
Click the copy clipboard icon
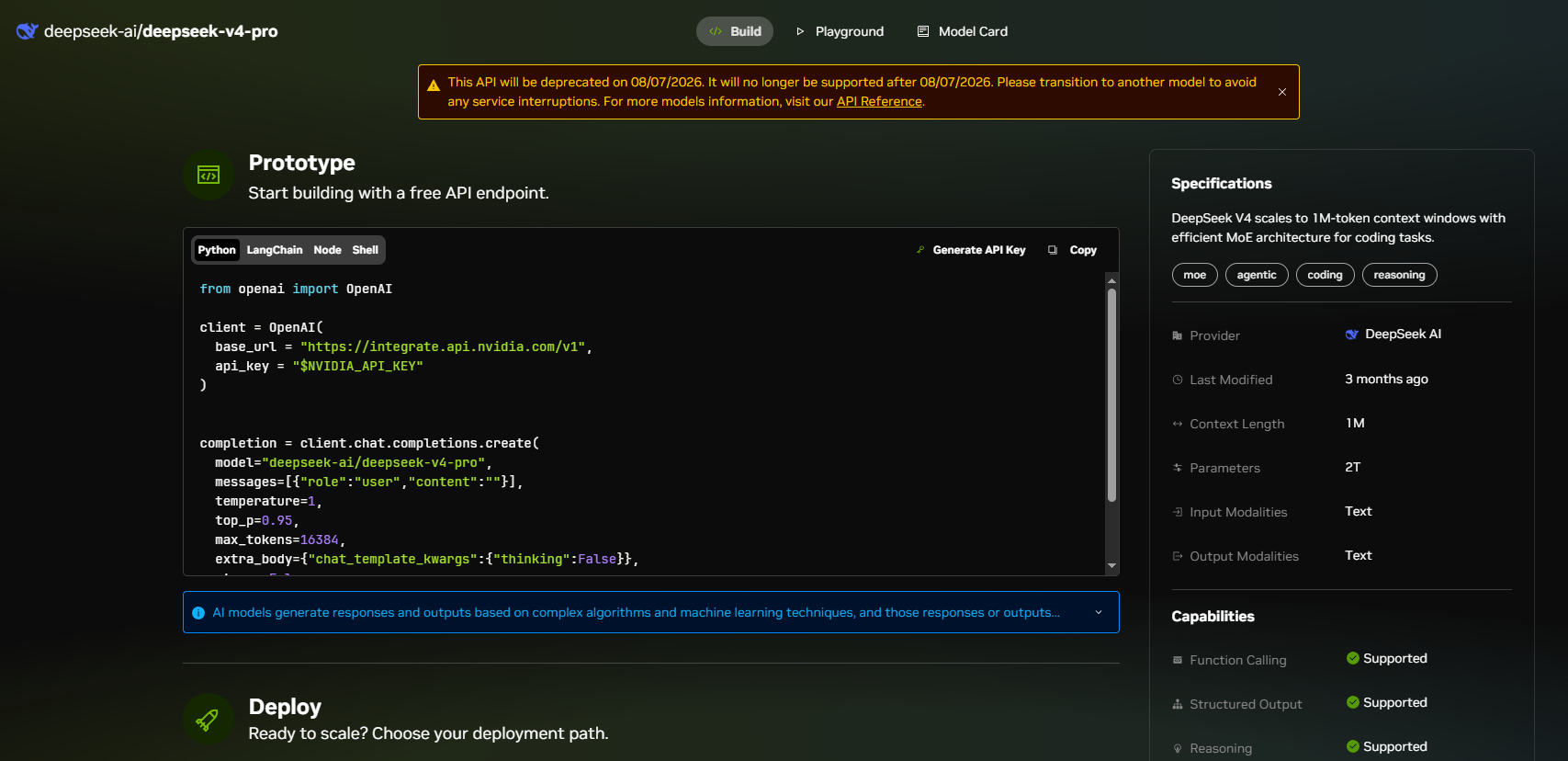1053,250
